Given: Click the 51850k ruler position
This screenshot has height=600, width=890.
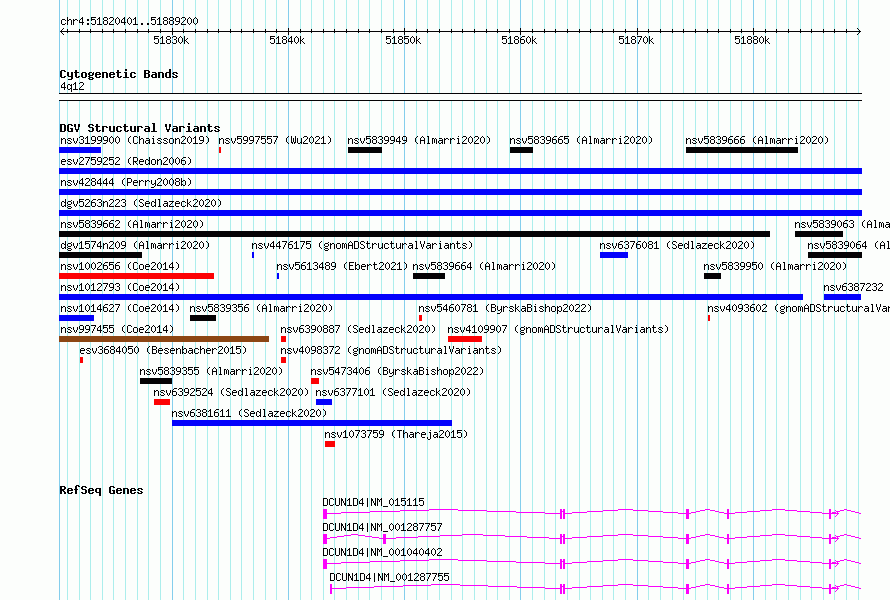Looking at the screenshot, I should point(403,40).
